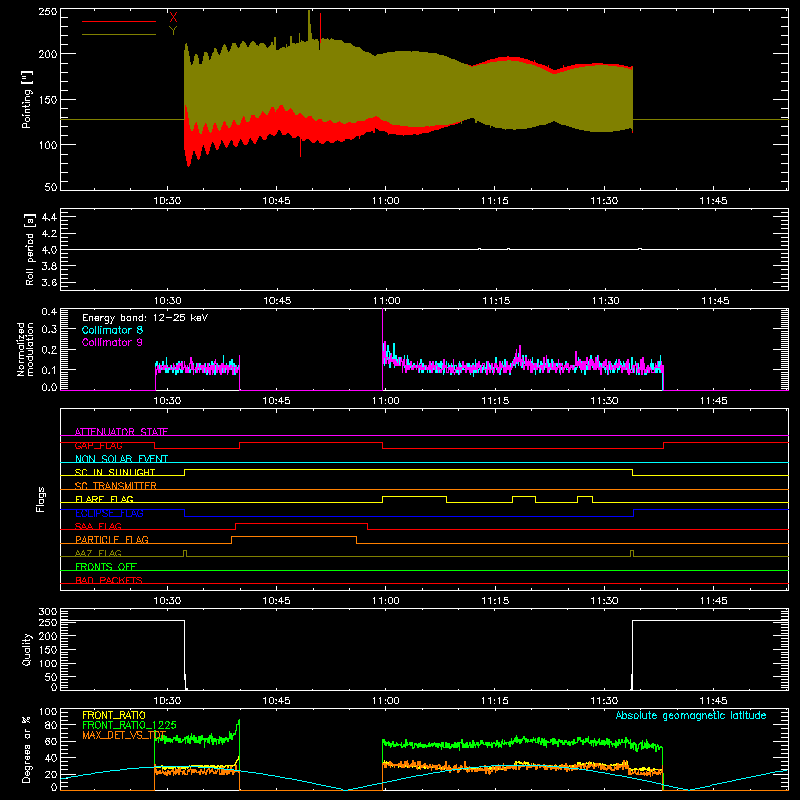Click the 11:15 time label under the modulation plot

click(x=495, y=401)
